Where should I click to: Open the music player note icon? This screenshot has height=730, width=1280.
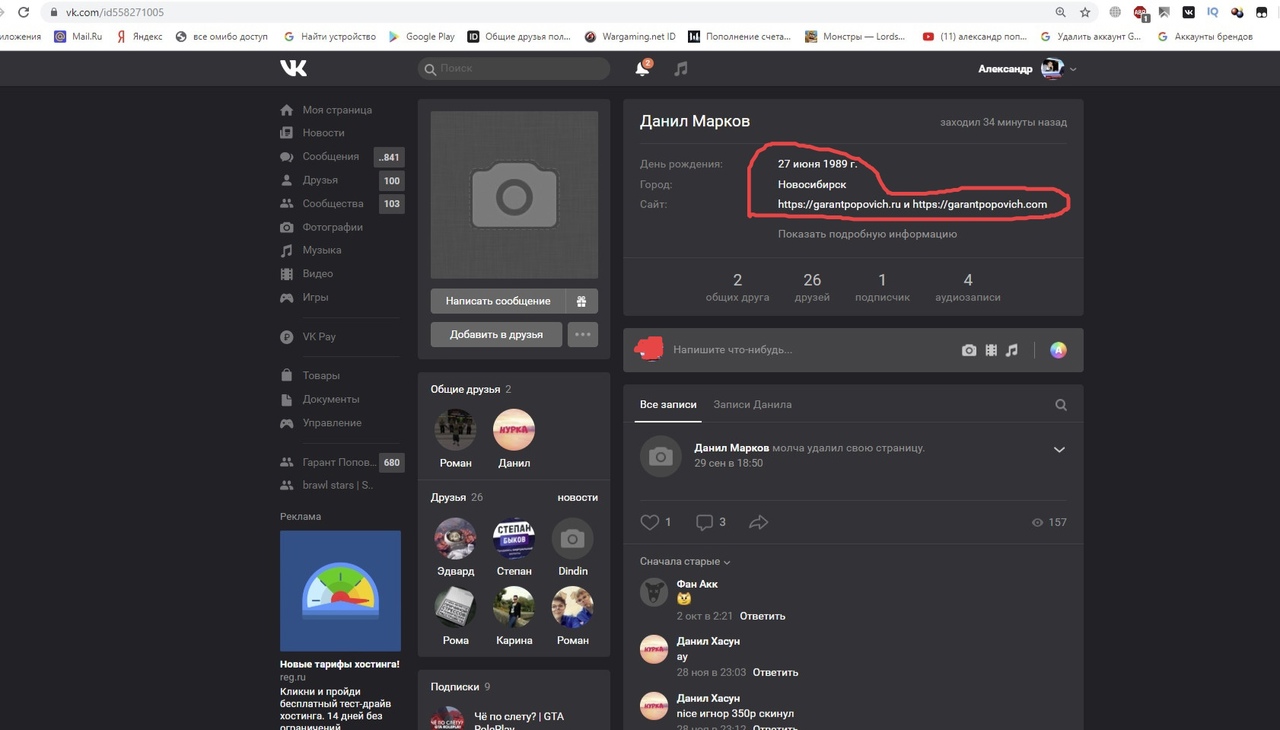pos(681,69)
